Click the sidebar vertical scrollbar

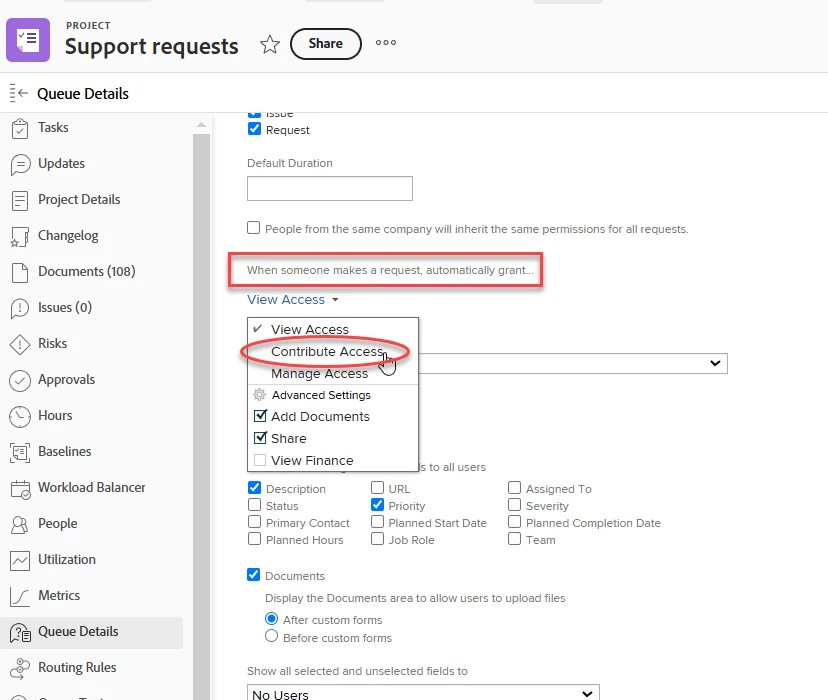pyautogui.click(x=201, y=417)
